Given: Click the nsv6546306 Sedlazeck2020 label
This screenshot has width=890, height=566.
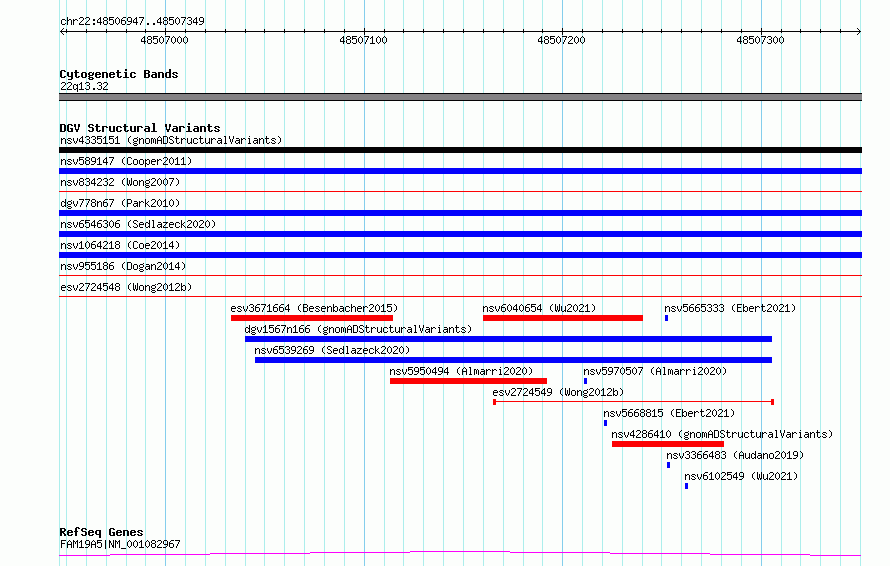Looking at the screenshot, I should (x=138, y=224).
